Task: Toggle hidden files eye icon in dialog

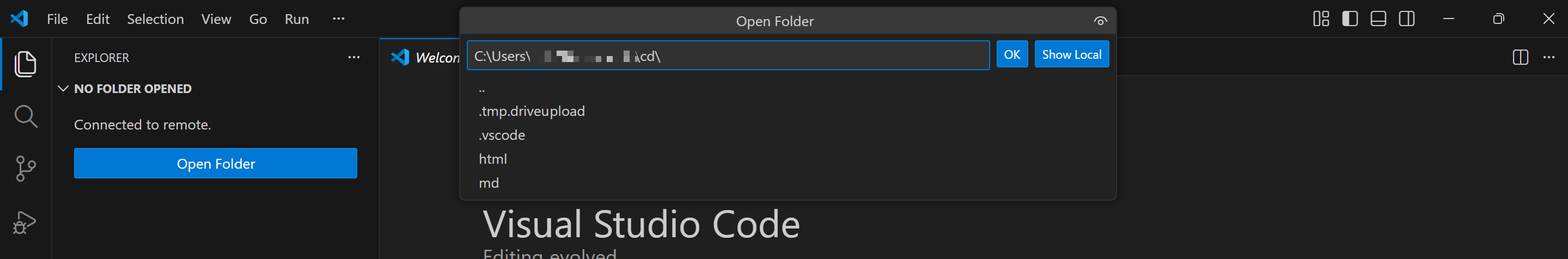Action: pos(1100,21)
